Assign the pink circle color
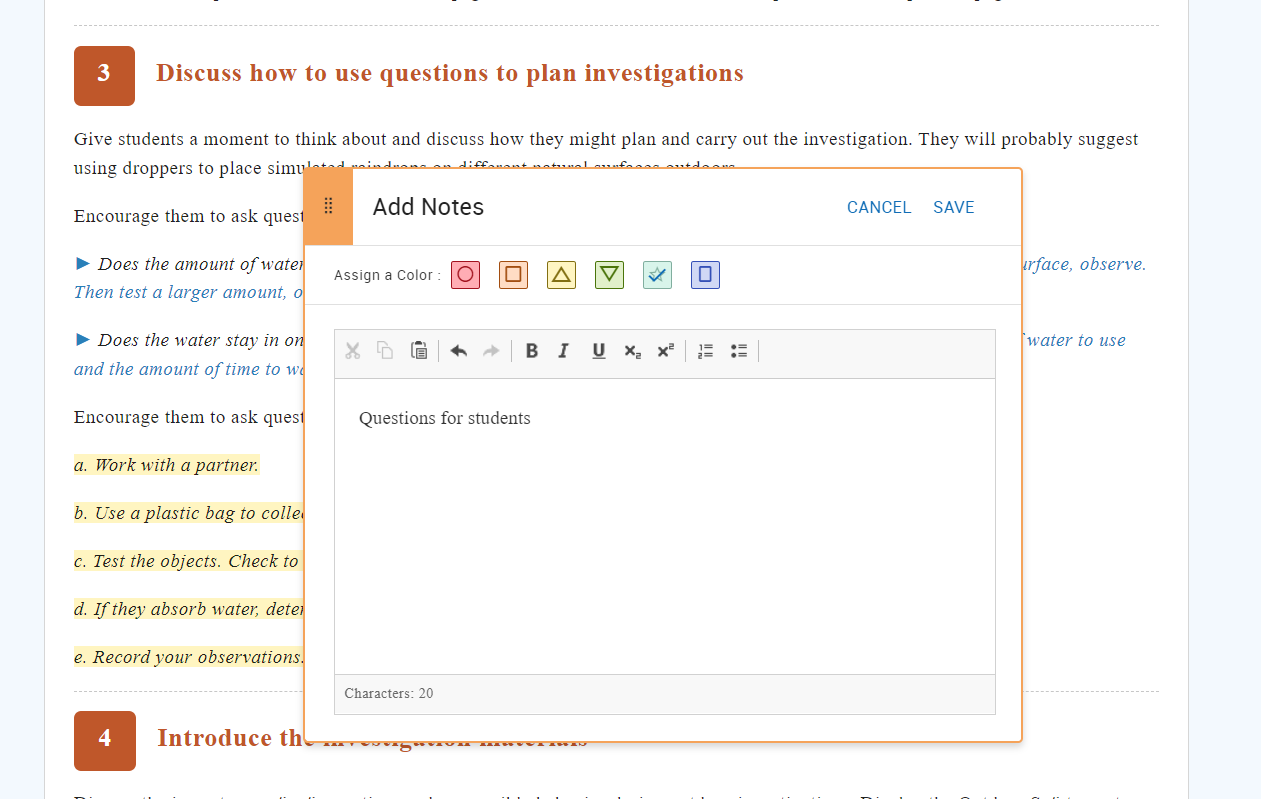The height and width of the screenshot is (799, 1261). pos(465,275)
